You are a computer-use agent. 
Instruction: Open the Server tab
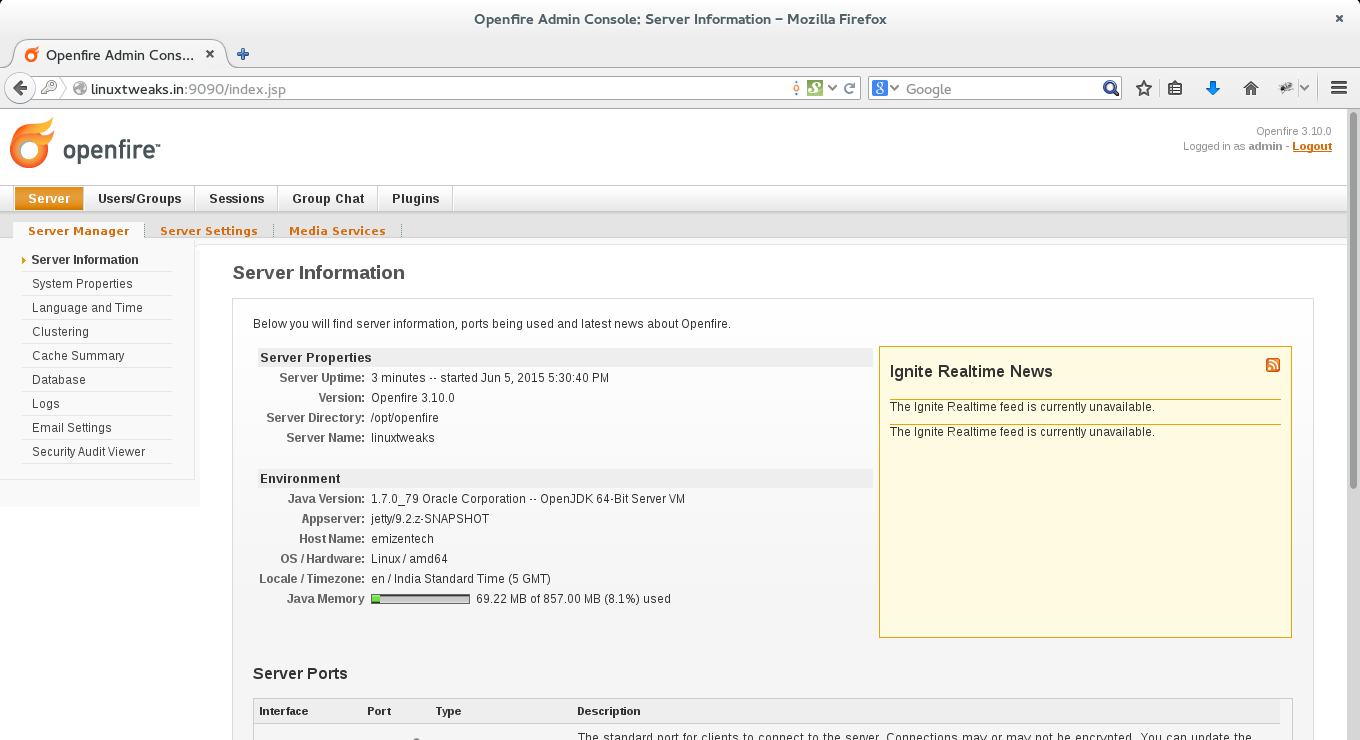[49, 198]
